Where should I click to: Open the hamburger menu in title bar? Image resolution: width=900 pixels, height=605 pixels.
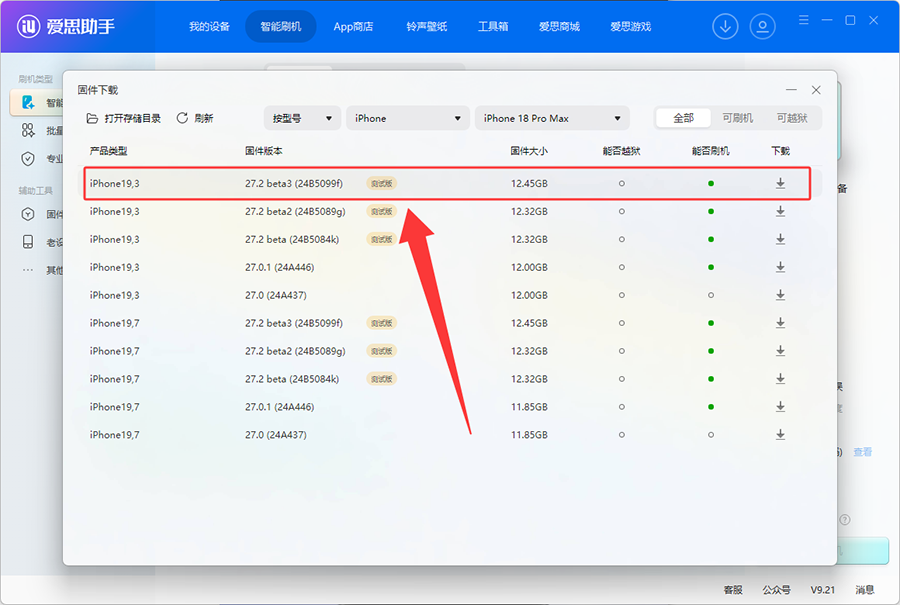(x=804, y=20)
